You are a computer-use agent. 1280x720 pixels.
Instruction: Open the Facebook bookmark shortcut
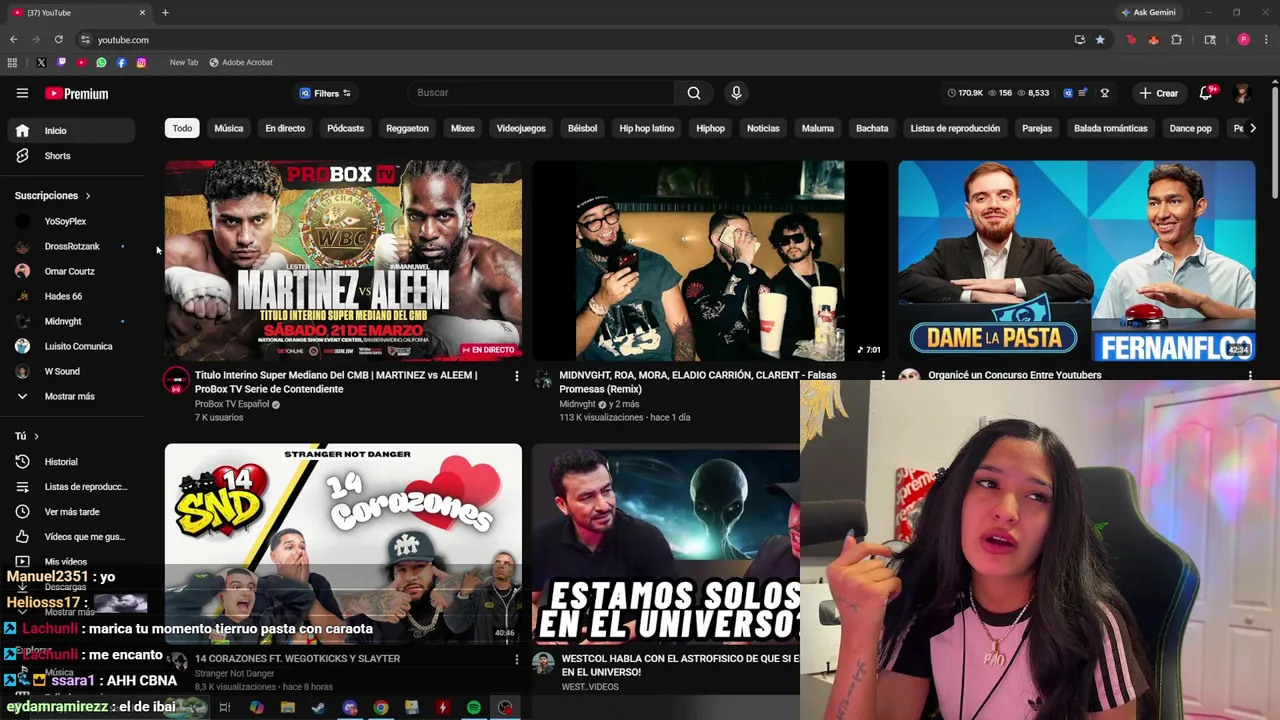pyautogui.click(x=121, y=62)
